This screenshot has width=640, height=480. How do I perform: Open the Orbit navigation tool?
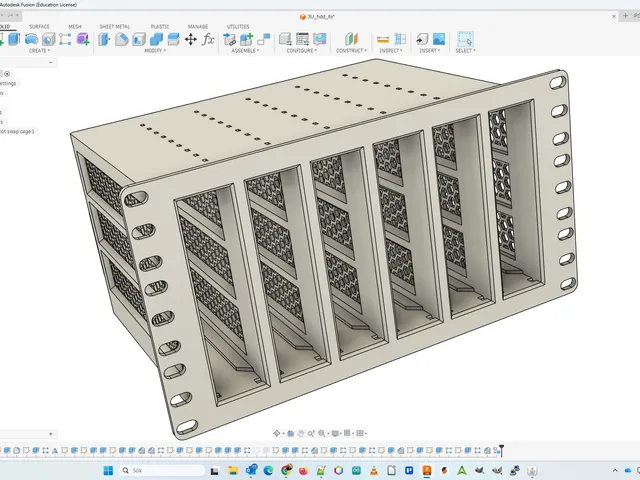click(x=277, y=433)
